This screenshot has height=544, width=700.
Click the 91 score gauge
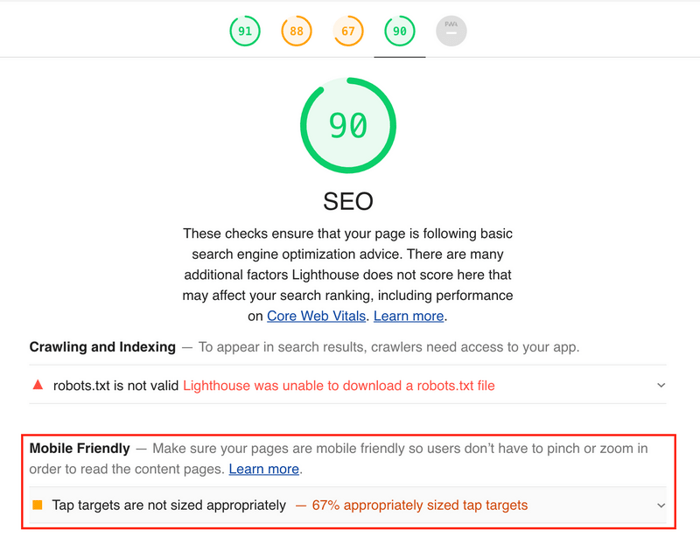(x=244, y=31)
